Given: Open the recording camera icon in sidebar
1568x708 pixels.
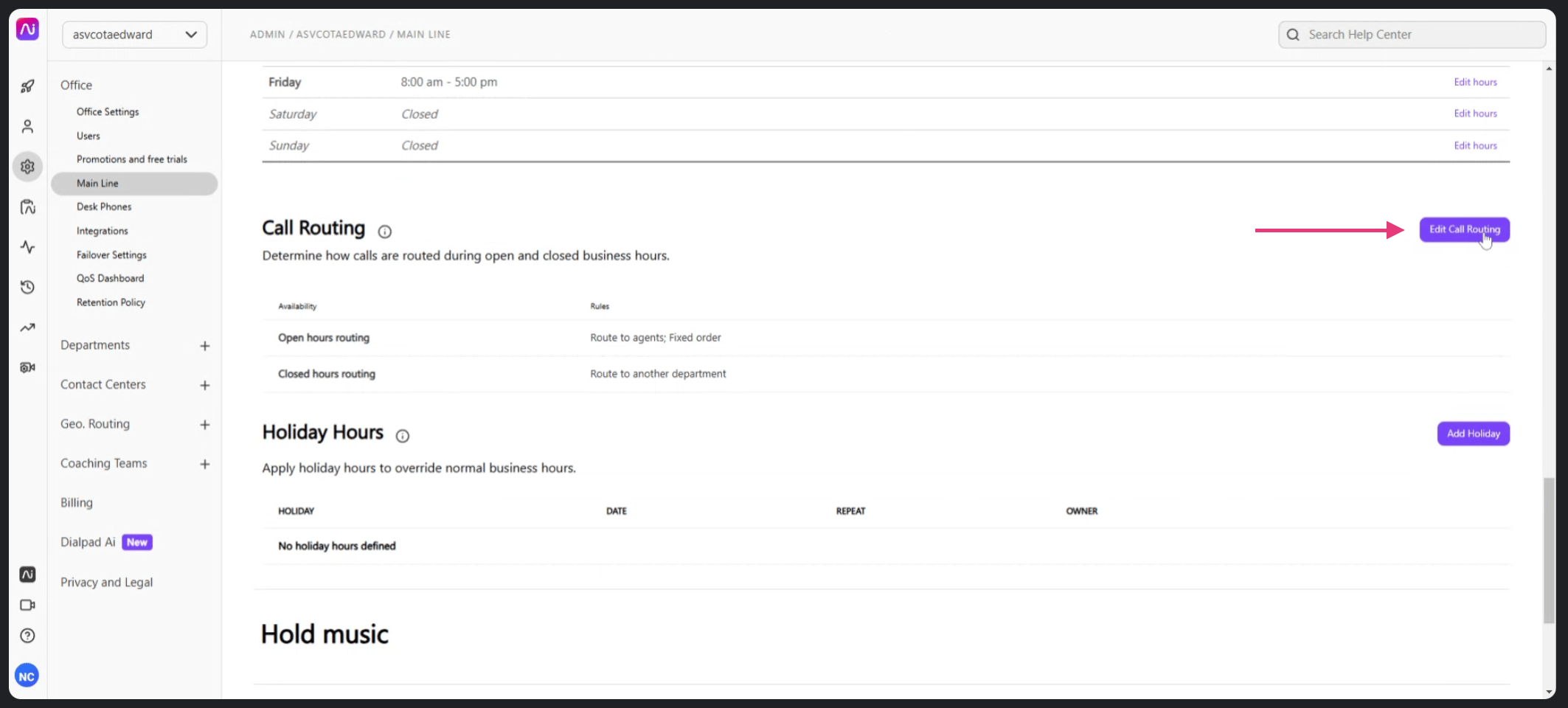Looking at the screenshot, I should pyautogui.click(x=27, y=367).
